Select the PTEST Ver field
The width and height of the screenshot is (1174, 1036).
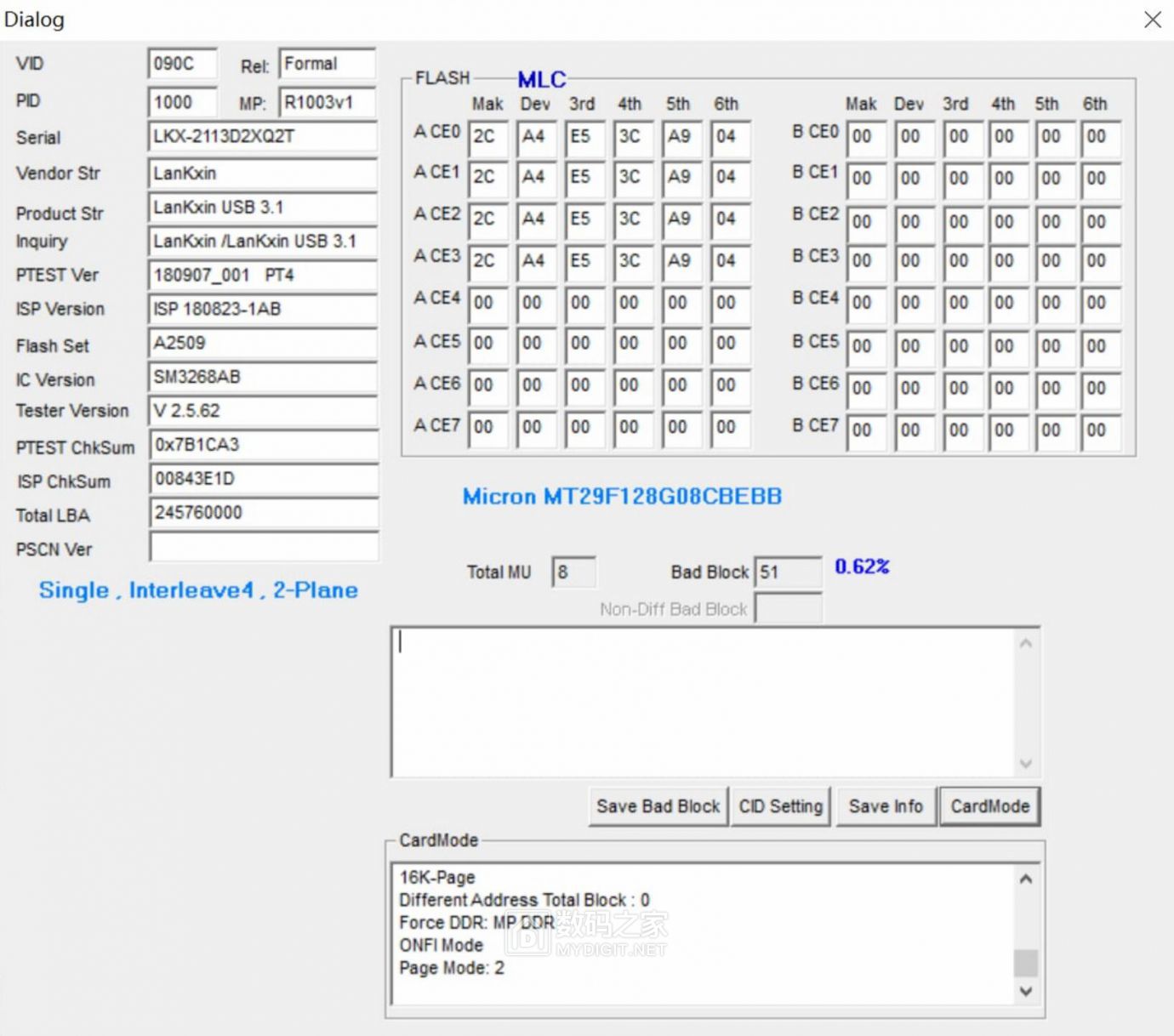[262, 276]
